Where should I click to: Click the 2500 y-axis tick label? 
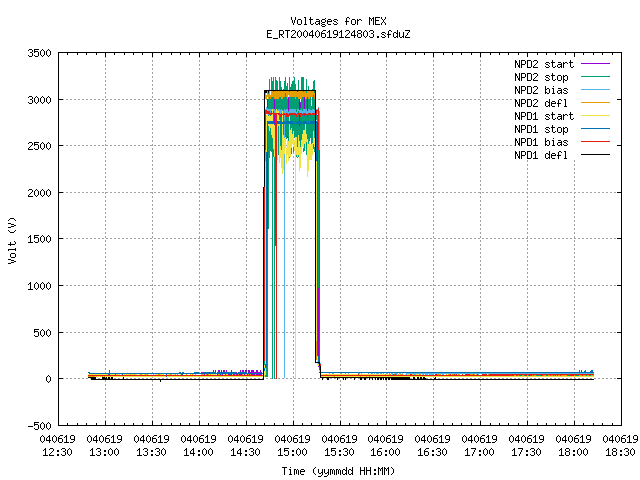click(x=39, y=146)
